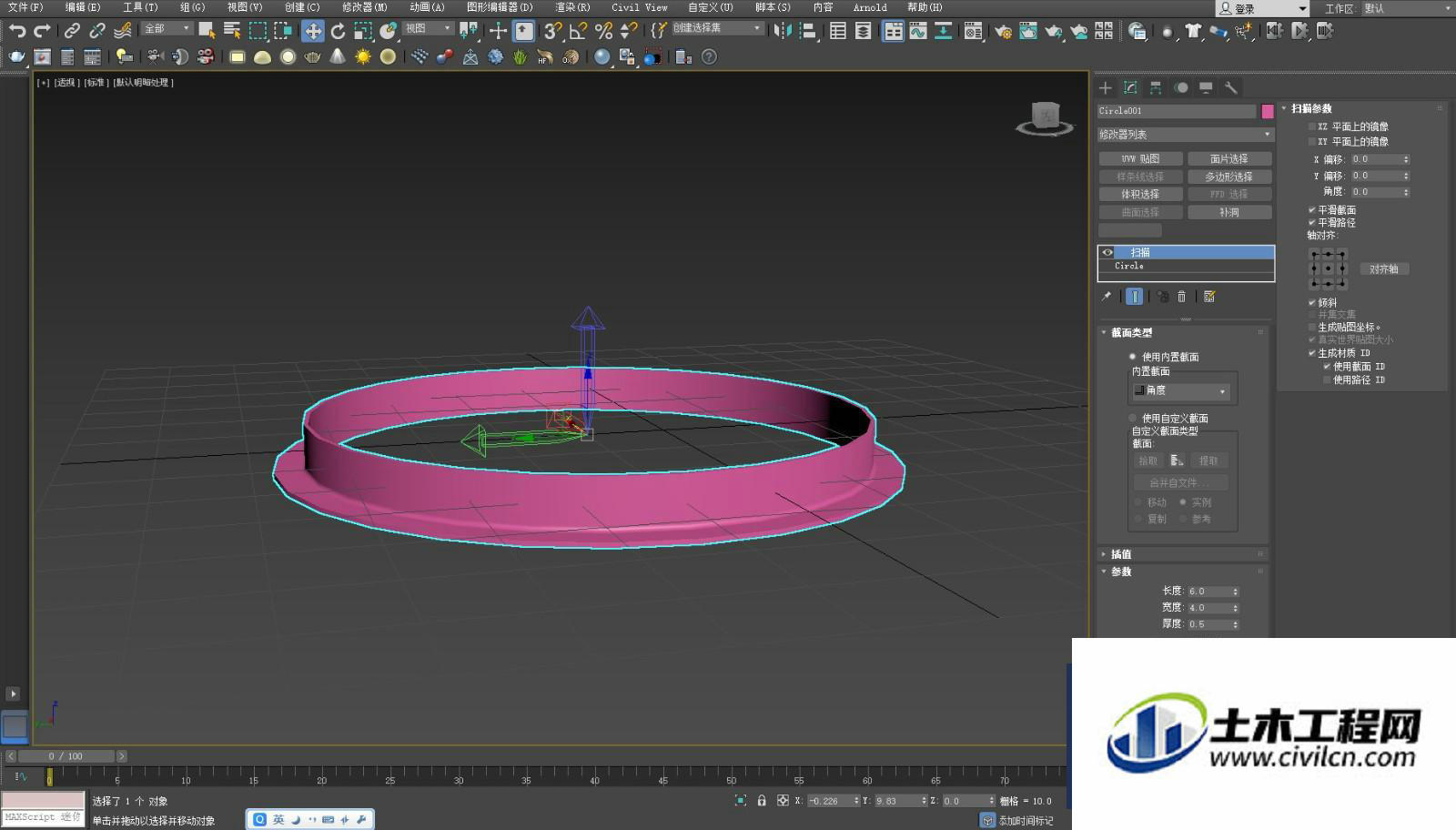
Task: Toggle the 倾斜 checkbox
Action: pos(1312,302)
